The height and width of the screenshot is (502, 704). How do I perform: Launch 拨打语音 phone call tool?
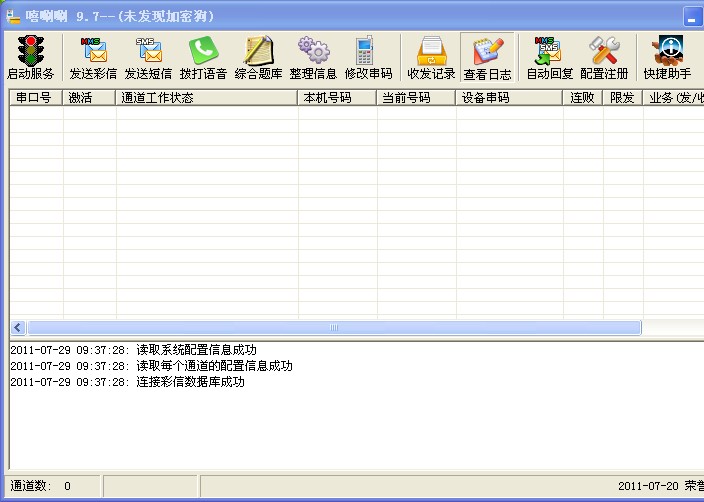203,57
